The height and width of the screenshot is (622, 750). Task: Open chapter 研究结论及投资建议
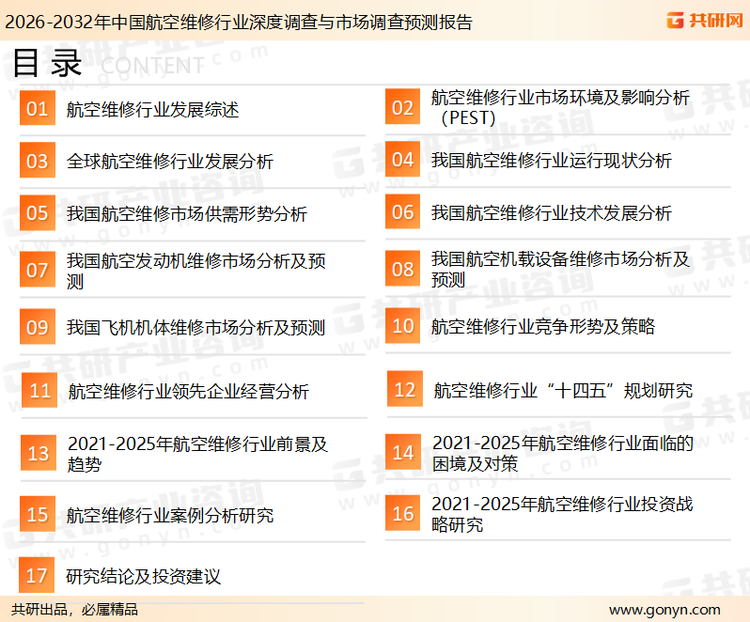pos(143,576)
